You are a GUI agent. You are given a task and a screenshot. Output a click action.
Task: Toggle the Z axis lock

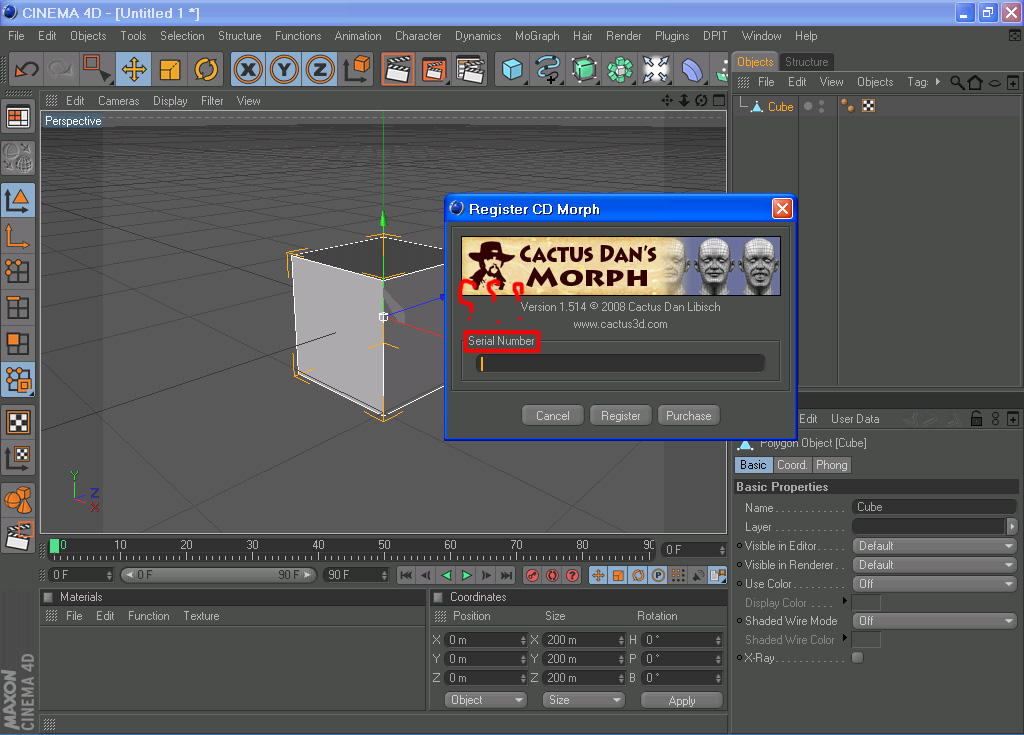point(320,69)
